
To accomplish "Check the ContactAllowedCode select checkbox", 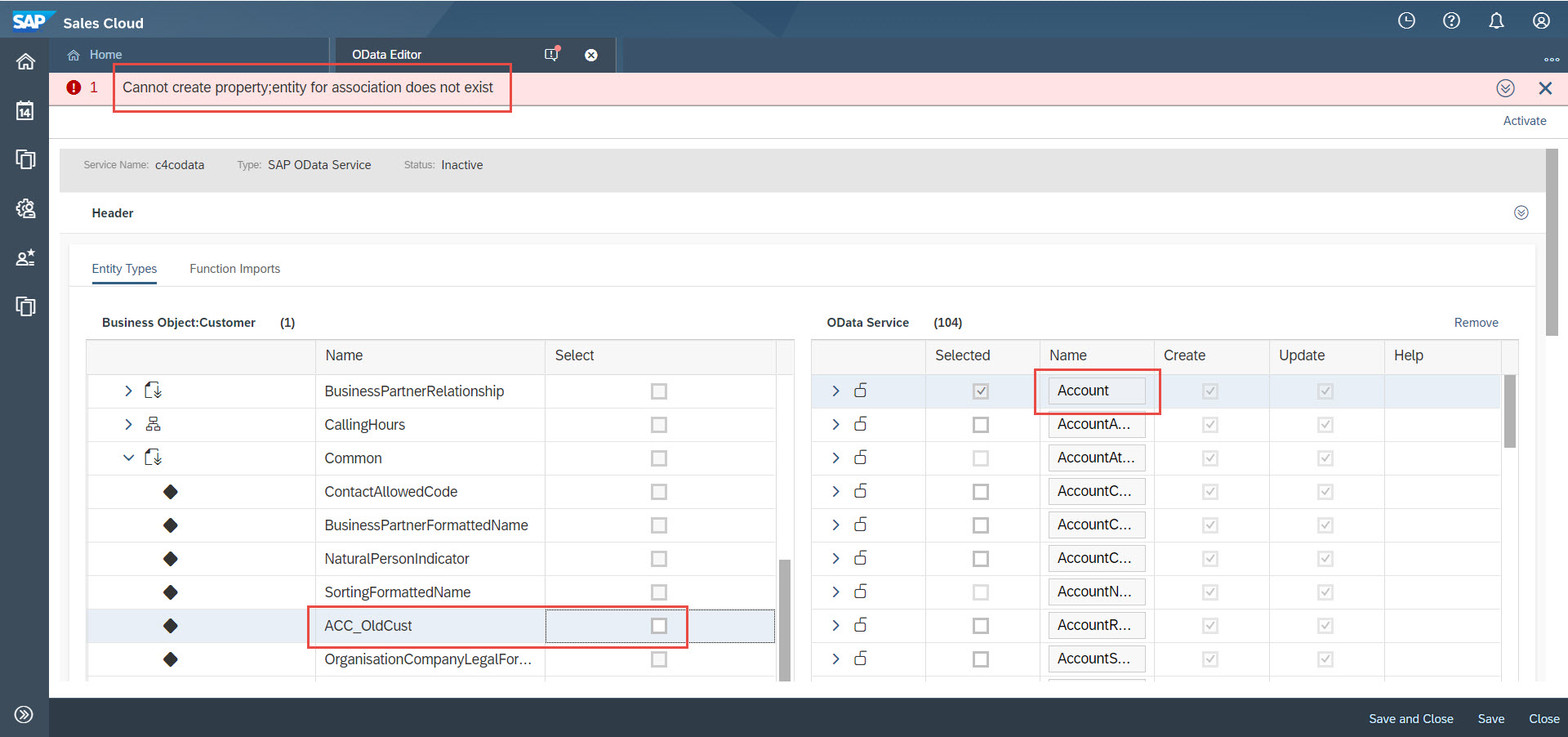I will (x=659, y=492).
